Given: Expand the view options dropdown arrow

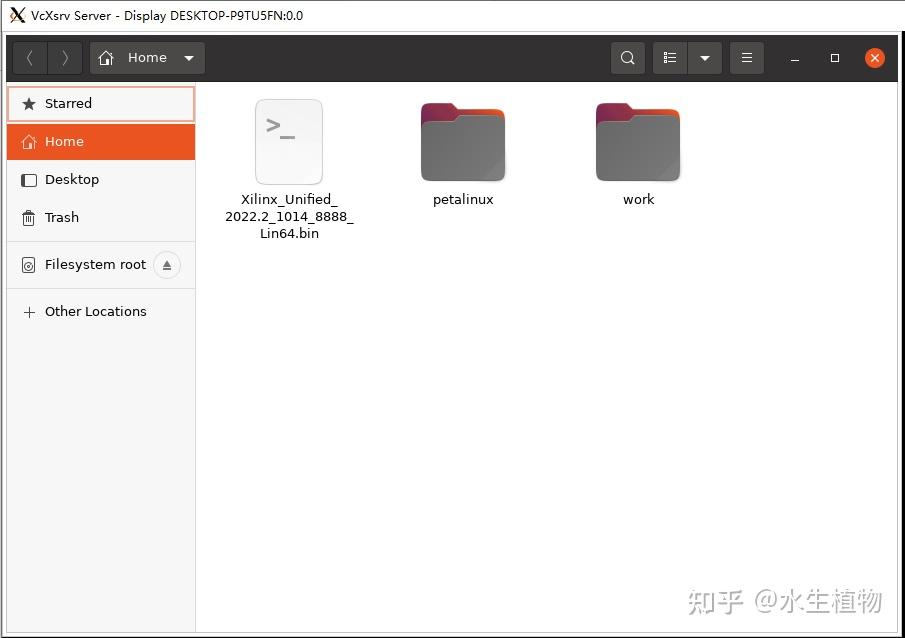Looking at the screenshot, I should point(705,57).
